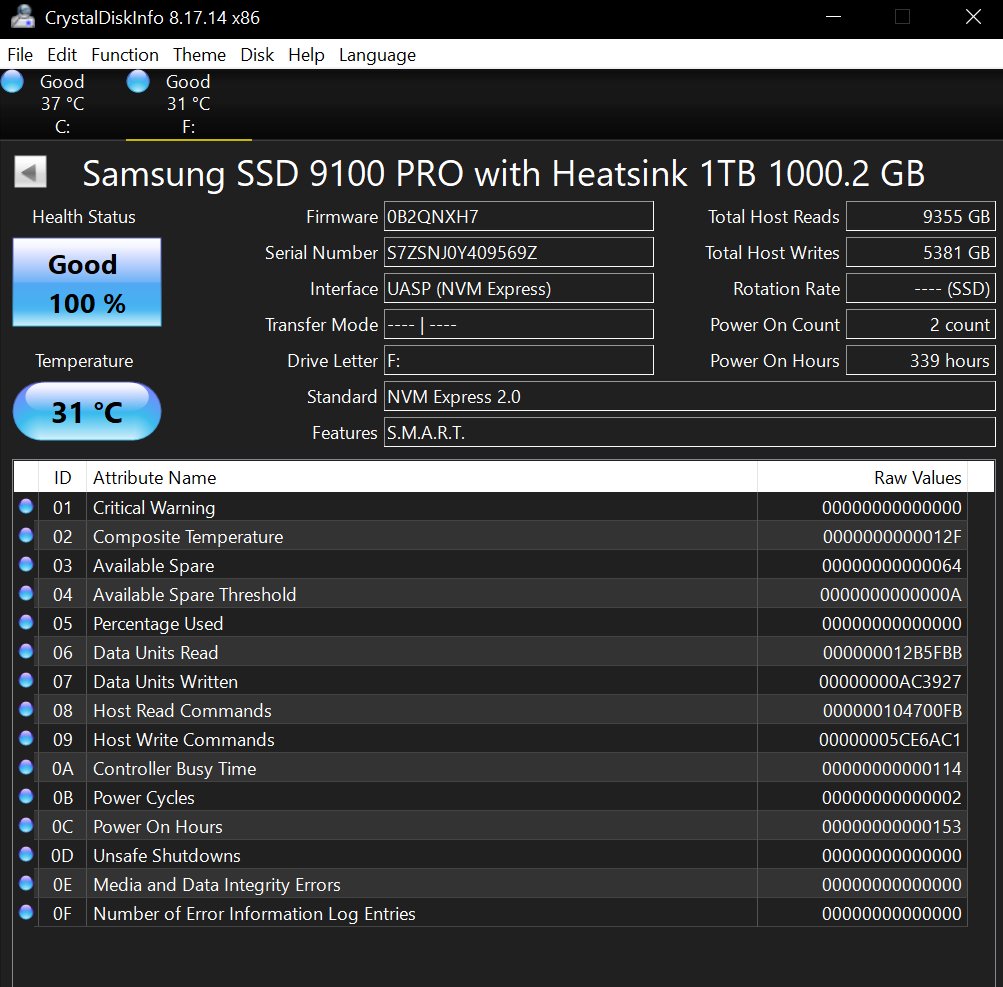
Task: Click the CrystalDiskInfo app icon in title bar
Action: pyautogui.click(x=20, y=18)
